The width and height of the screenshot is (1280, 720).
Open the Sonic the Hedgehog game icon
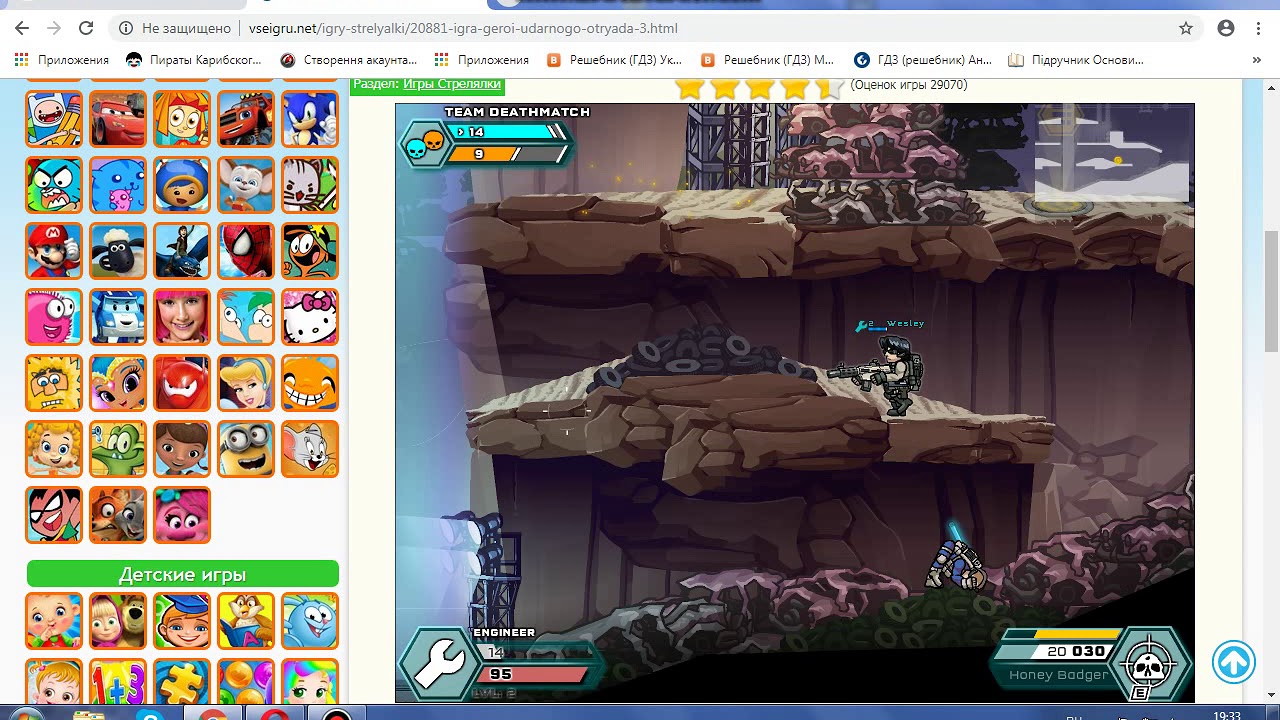310,118
